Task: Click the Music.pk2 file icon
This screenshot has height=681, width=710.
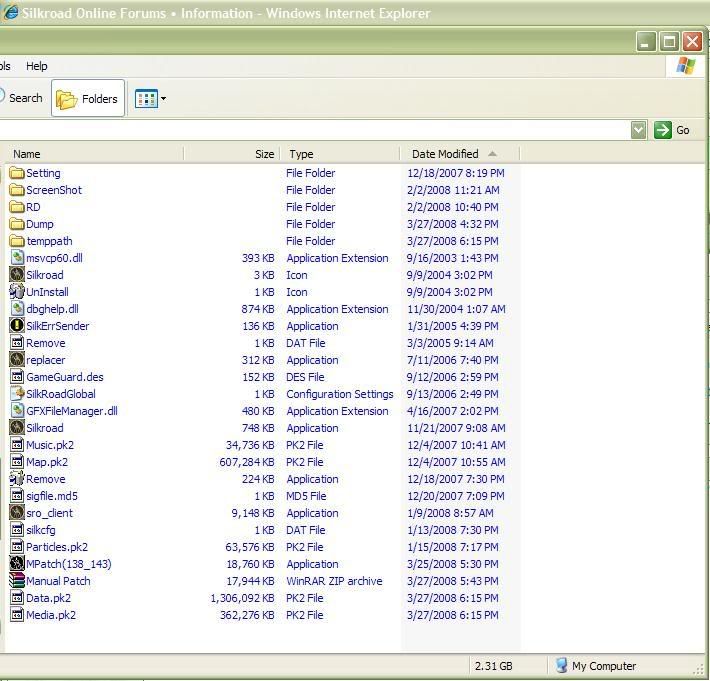Action: pos(17,445)
